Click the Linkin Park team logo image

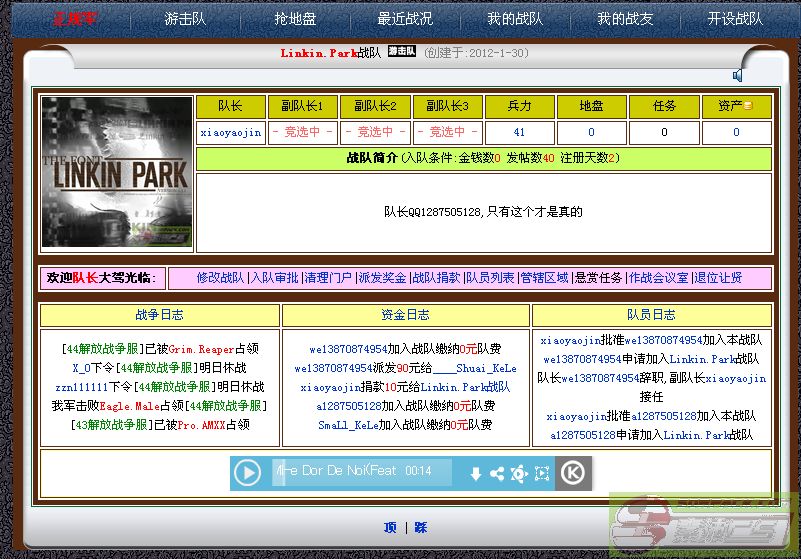coord(116,173)
